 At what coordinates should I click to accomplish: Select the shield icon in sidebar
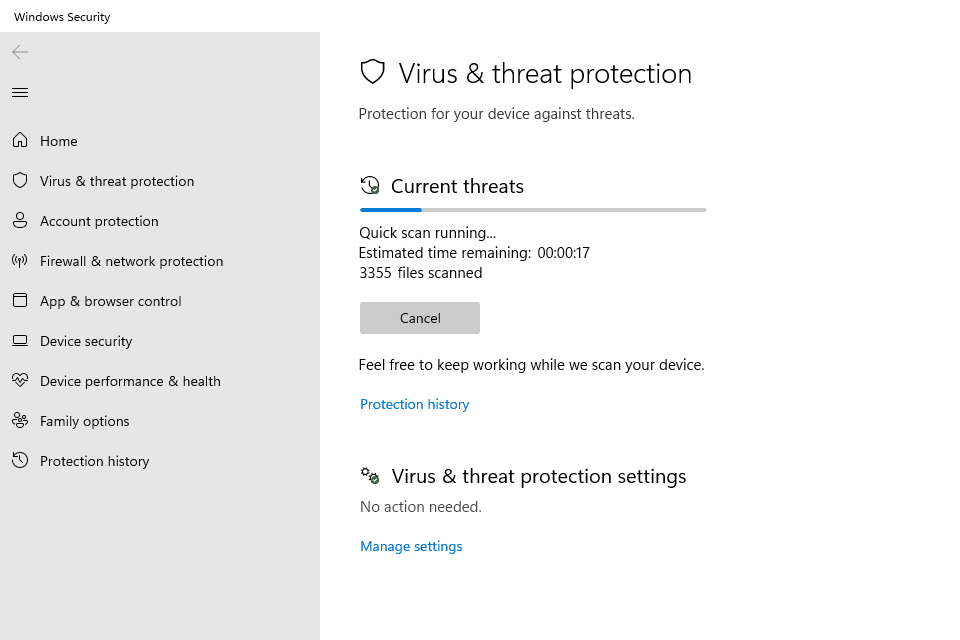tap(20, 181)
